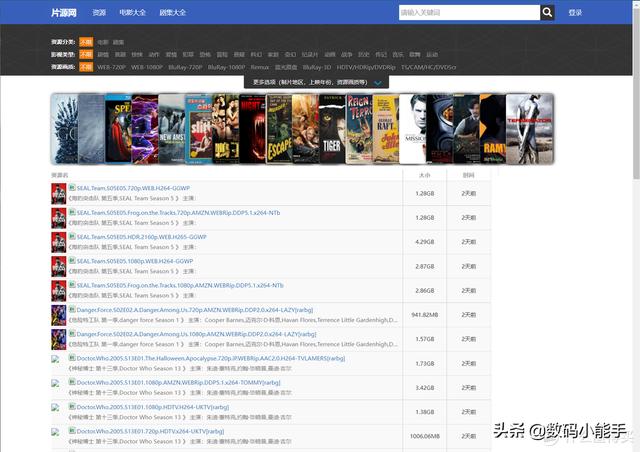Open the 电影大全 navigation menu
Image resolution: width=640 pixels, height=452 pixels.
pos(132,13)
